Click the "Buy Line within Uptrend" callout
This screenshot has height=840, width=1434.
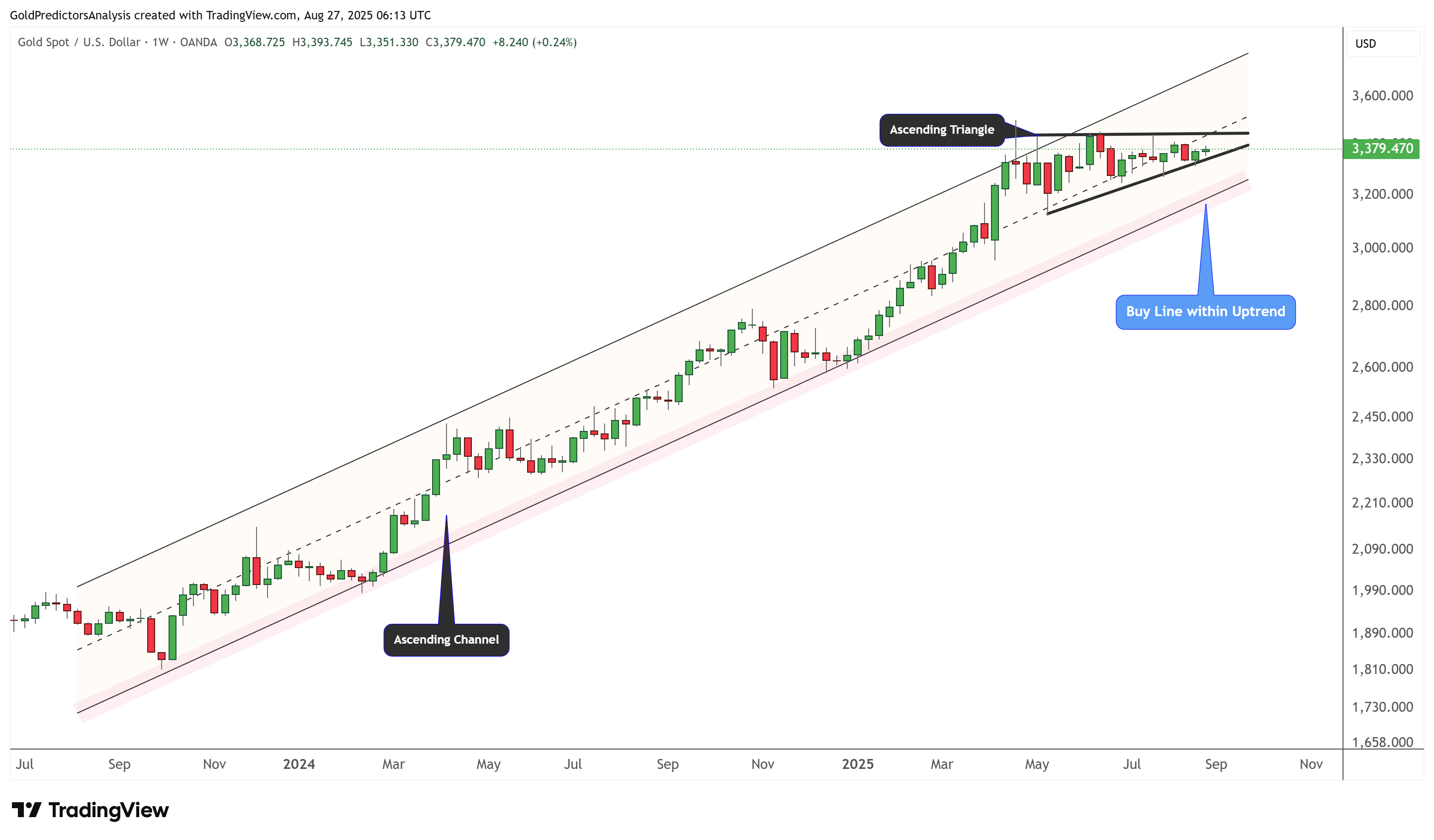coord(1205,312)
